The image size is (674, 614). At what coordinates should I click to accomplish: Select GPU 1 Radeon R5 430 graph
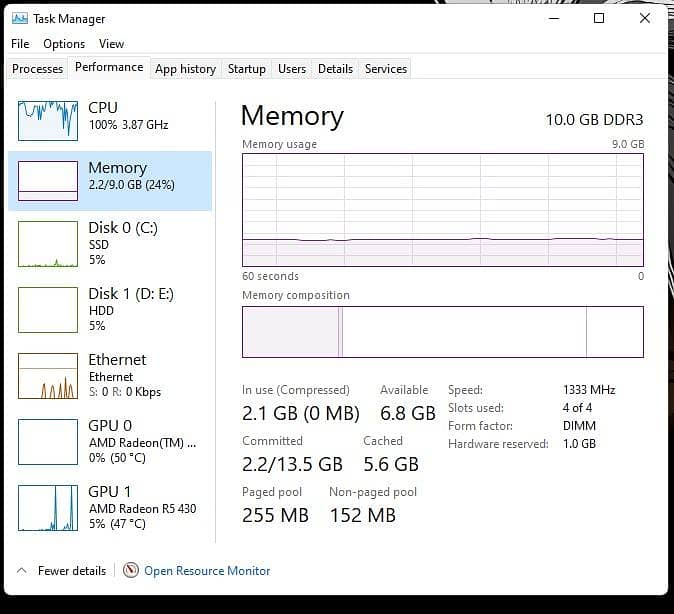(48, 508)
